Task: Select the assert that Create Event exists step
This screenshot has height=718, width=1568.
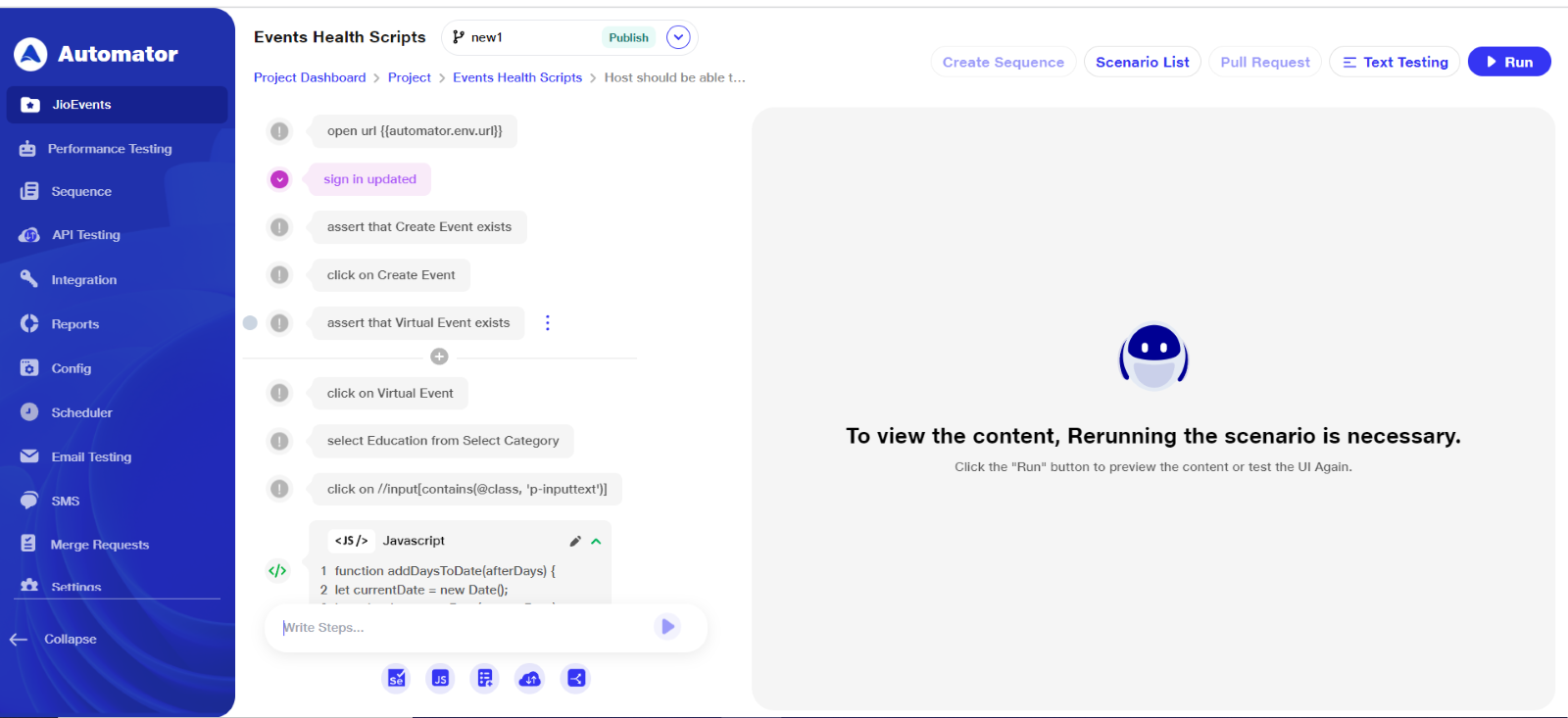Action: (x=419, y=227)
